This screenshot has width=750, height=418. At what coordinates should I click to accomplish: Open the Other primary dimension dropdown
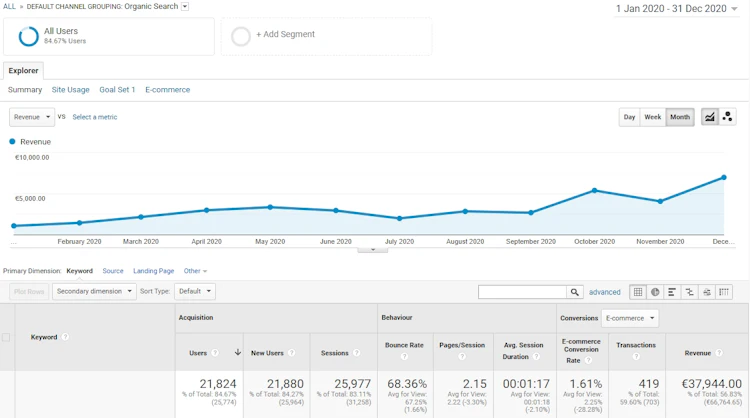click(195, 271)
